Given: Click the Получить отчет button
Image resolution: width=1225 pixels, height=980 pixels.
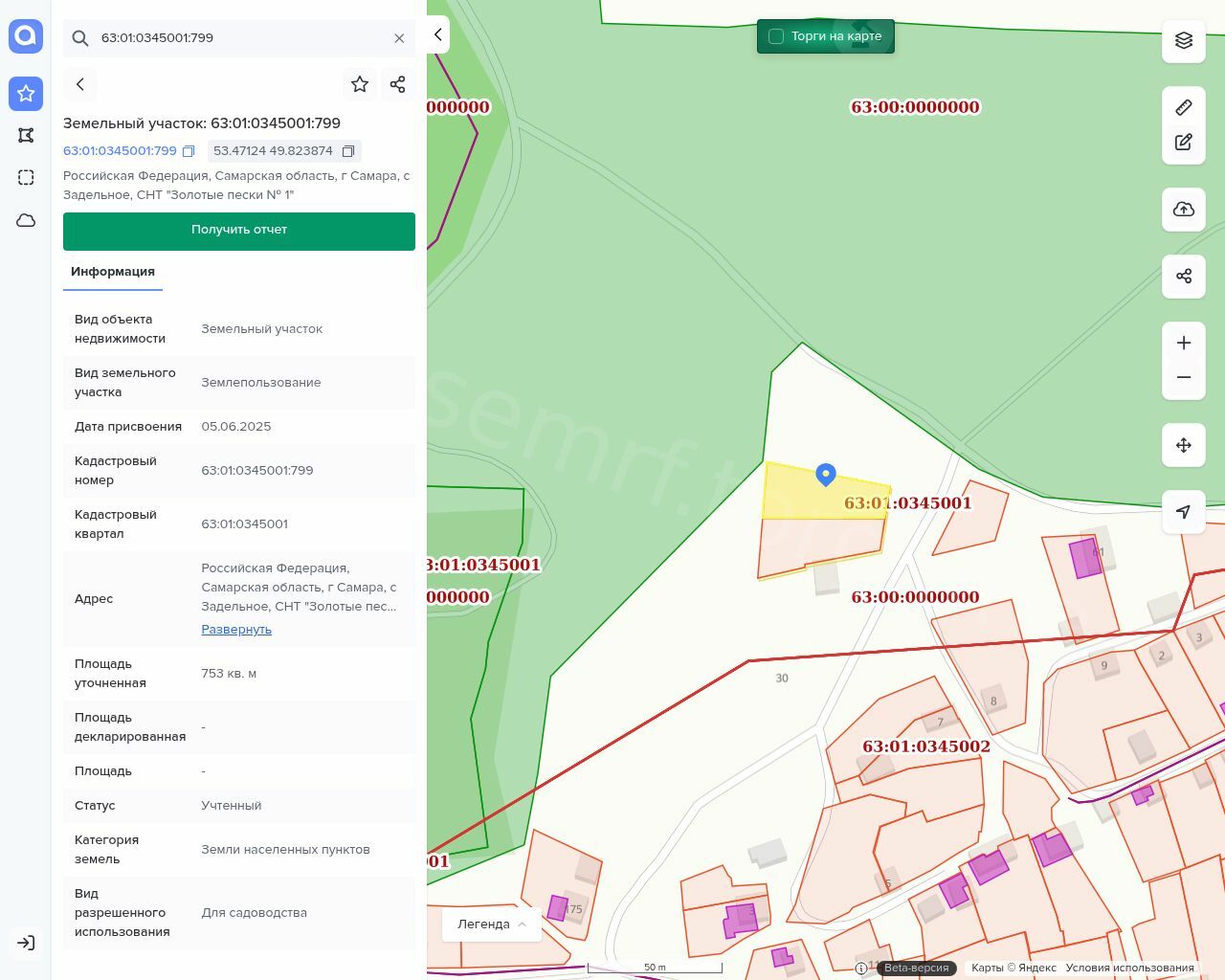Looking at the screenshot, I should click(x=239, y=231).
